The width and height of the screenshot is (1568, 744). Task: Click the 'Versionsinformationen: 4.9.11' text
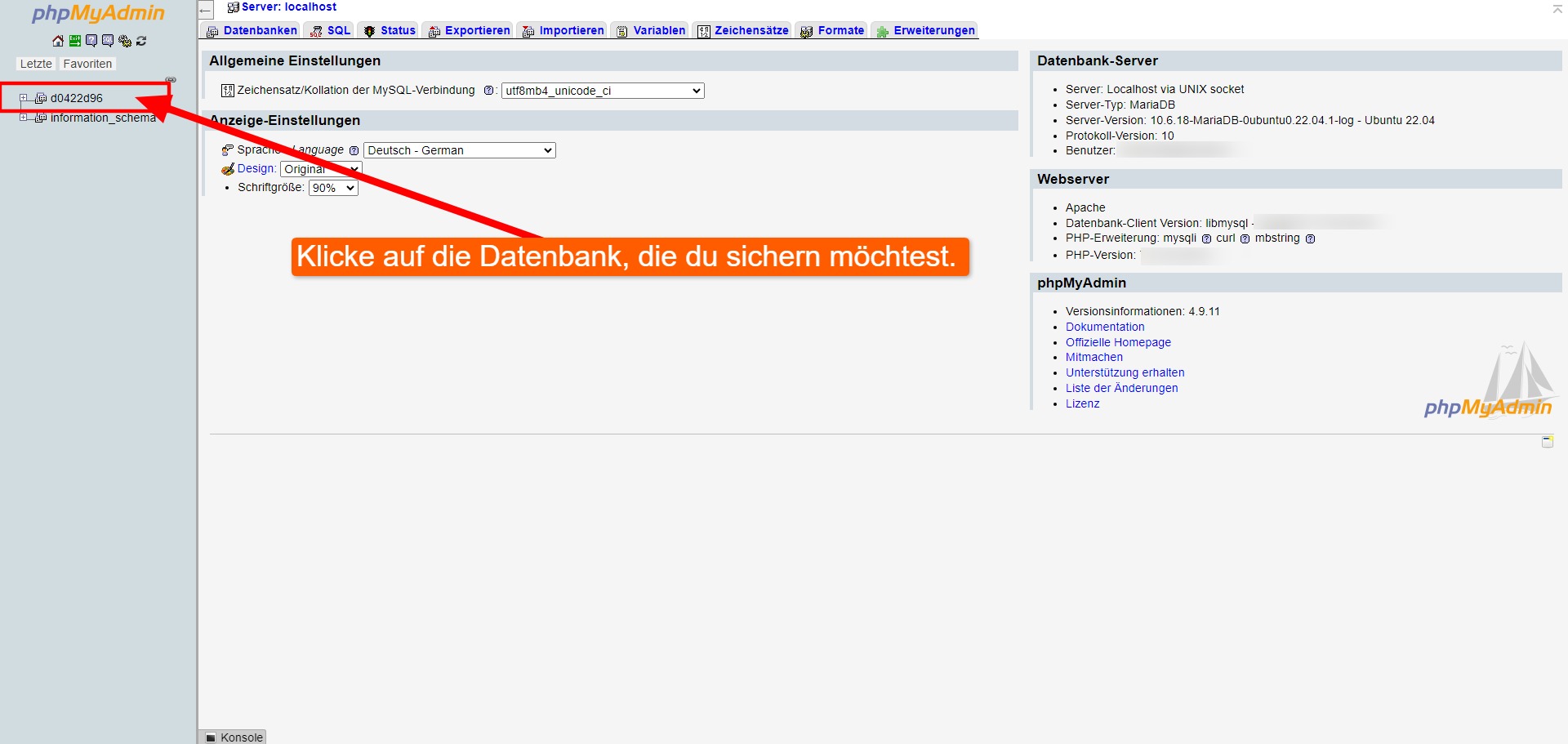click(1143, 311)
